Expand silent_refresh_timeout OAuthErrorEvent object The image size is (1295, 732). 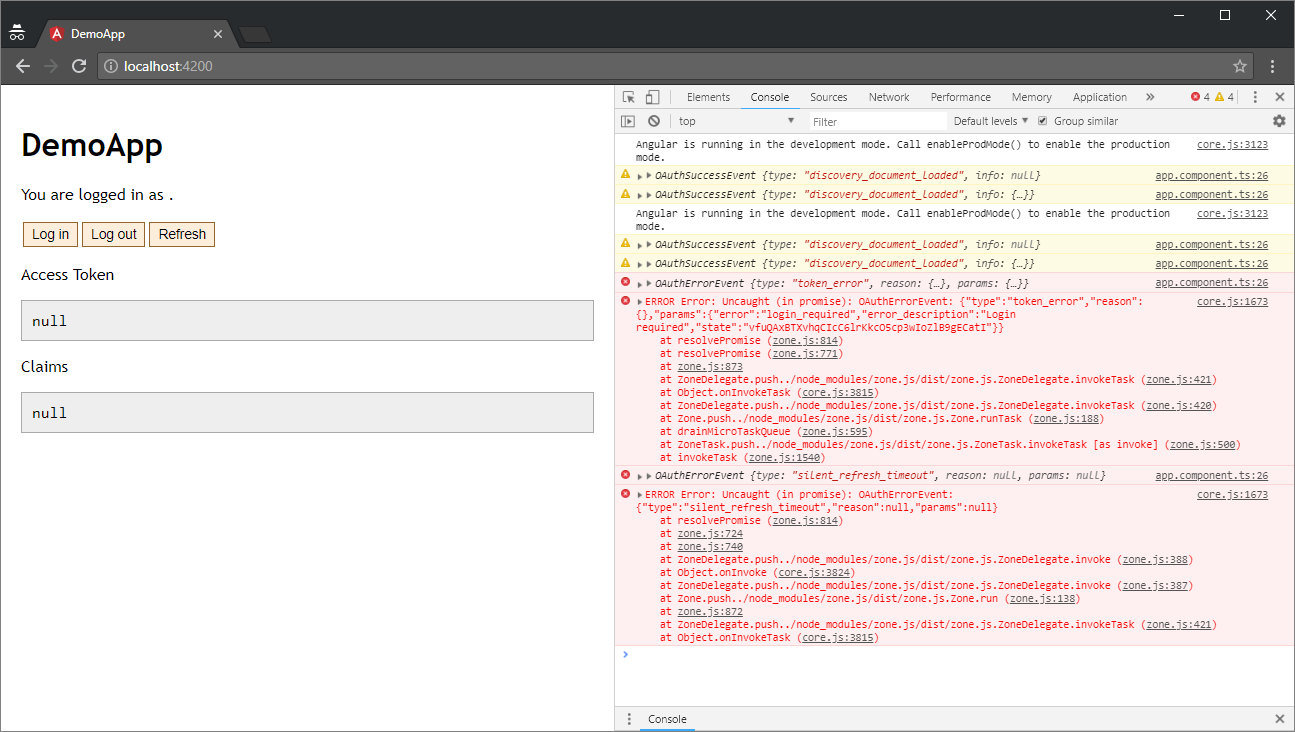649,476
